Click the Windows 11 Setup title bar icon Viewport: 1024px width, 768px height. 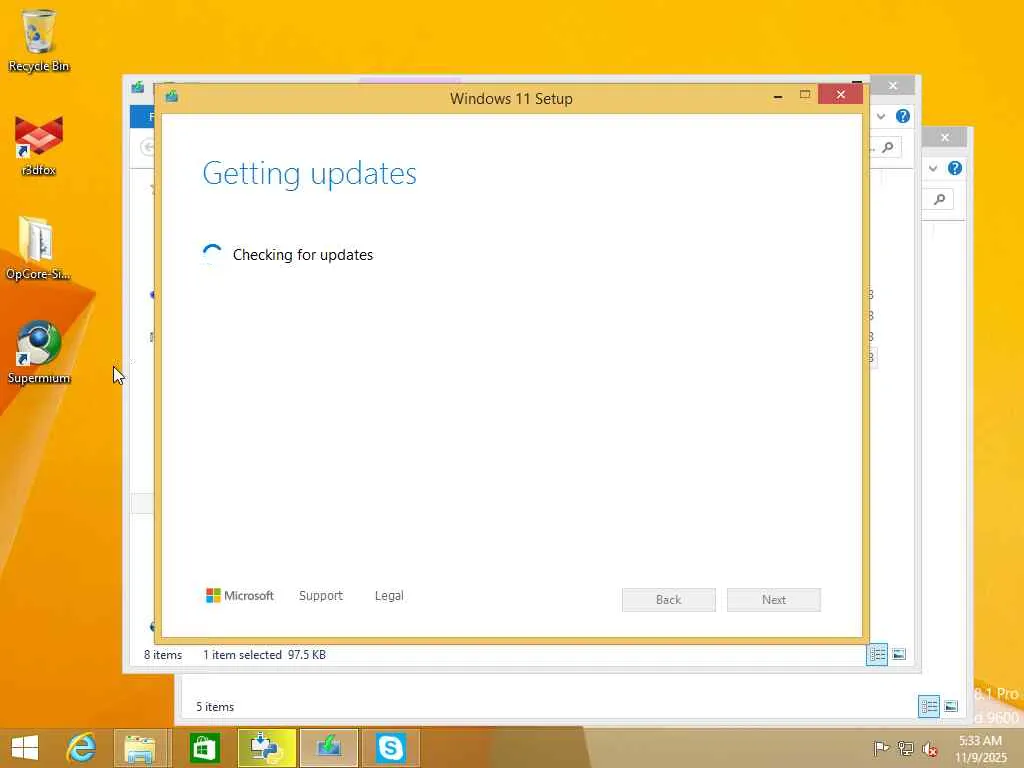172,97
